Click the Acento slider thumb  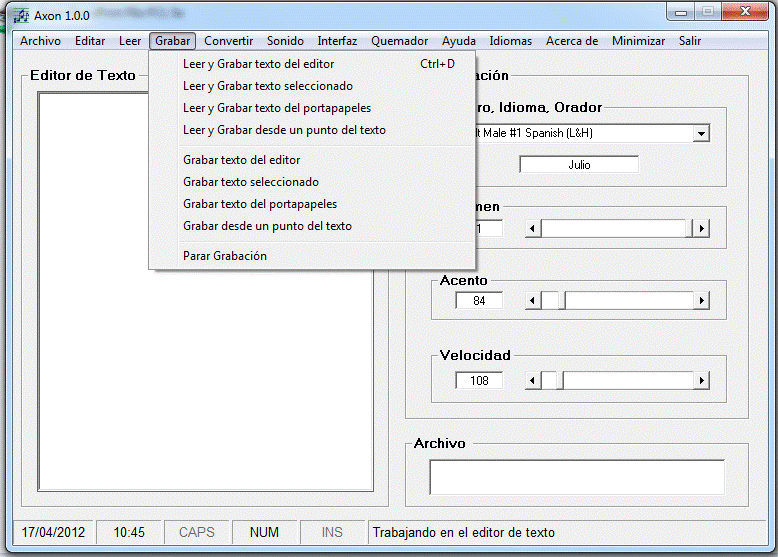tap(561, 301)
